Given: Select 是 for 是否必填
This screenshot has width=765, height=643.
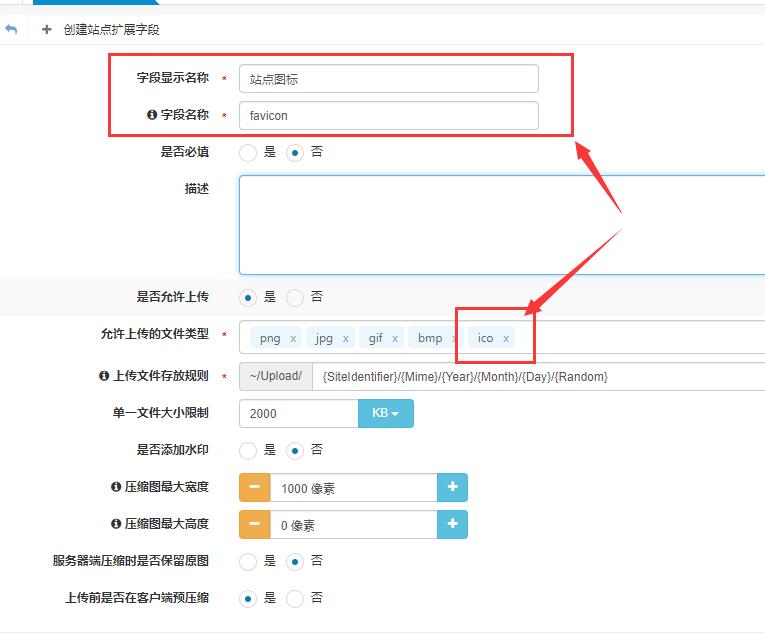Looking at the screenshot, I should point(248,153).
